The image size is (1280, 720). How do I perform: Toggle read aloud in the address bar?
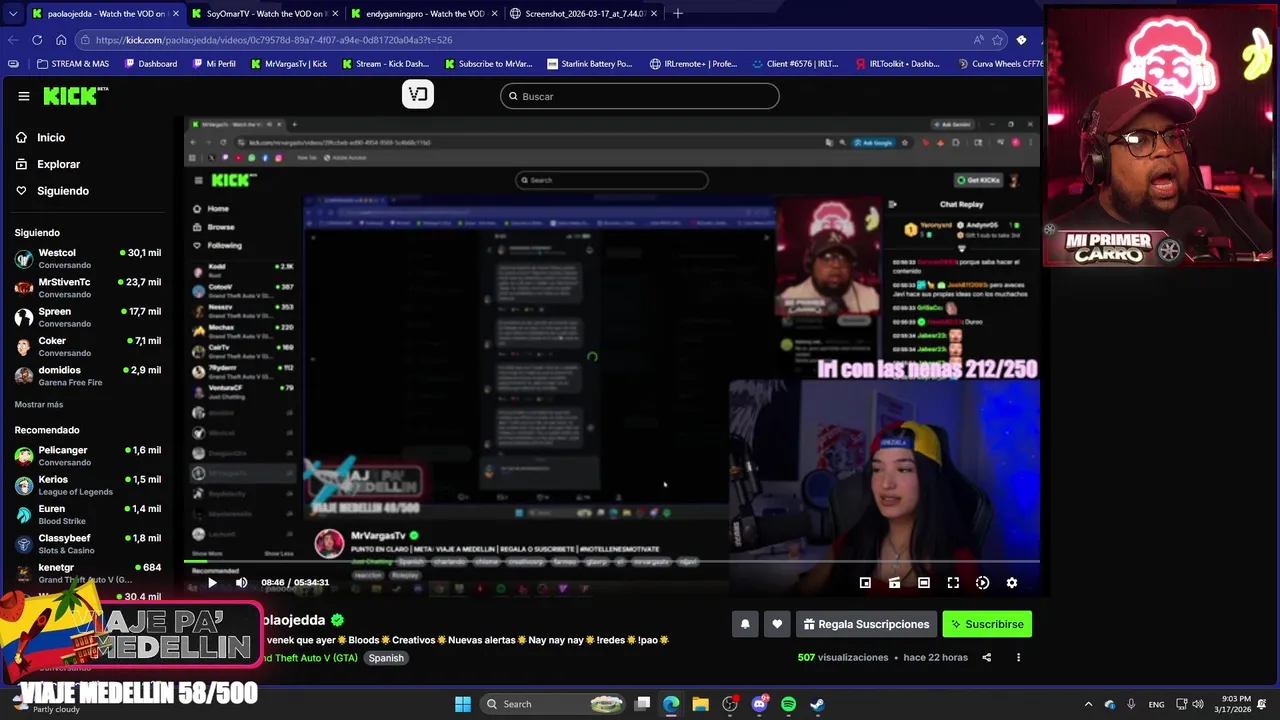(x=978, y=40)
